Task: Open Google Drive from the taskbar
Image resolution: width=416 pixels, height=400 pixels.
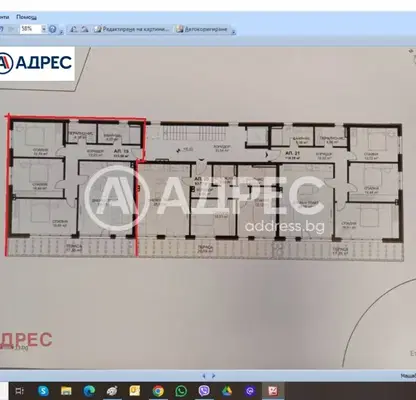Action: click(x=227, y=391)
